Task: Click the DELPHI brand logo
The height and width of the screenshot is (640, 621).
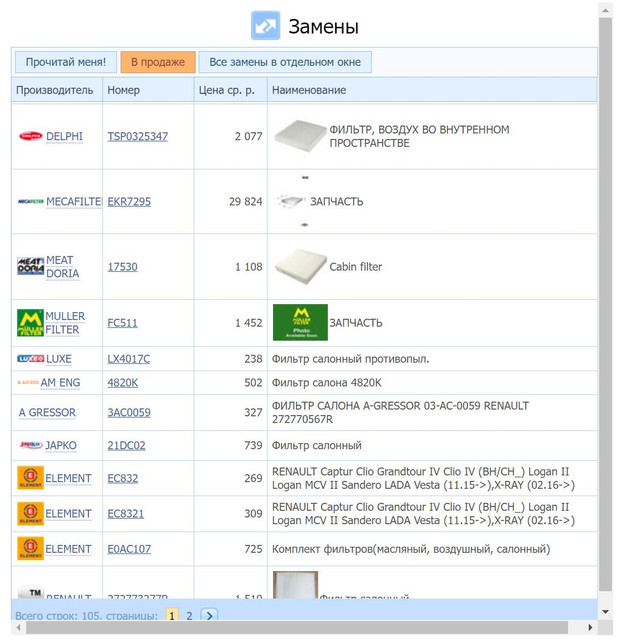Action: point(31,136)
